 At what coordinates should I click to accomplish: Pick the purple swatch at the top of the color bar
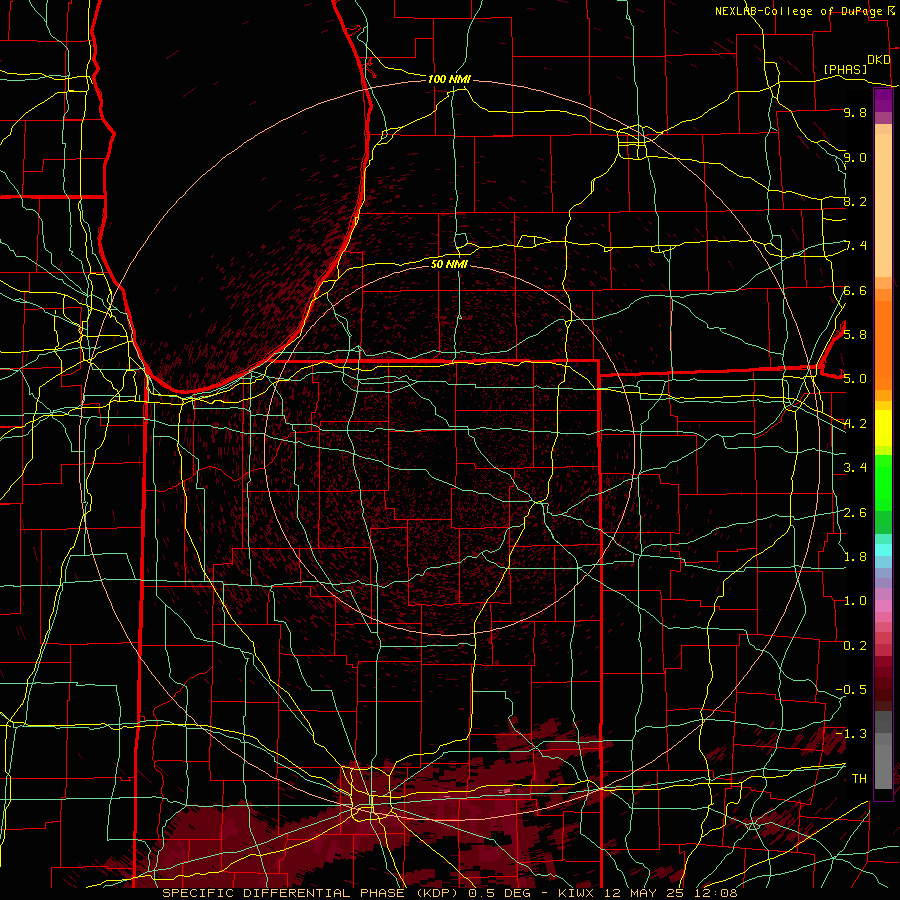(883, 101)
